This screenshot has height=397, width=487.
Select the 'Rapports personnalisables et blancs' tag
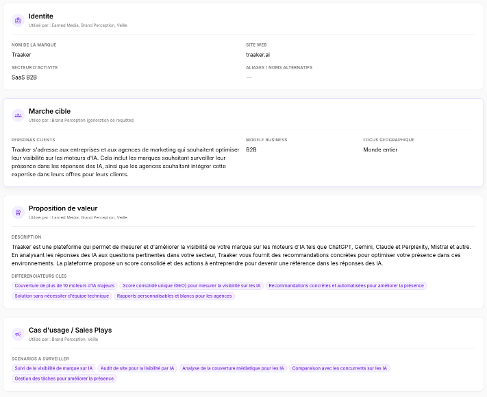(x=174, y=296)
